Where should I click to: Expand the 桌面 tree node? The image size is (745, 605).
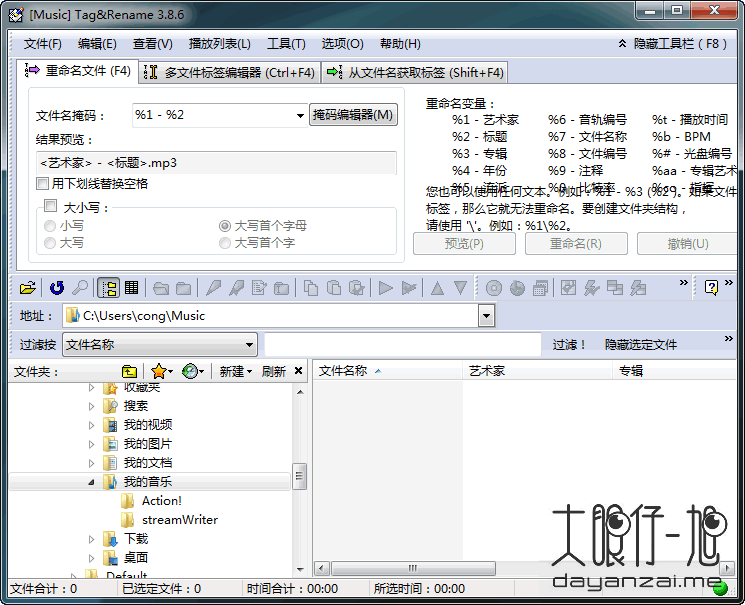[91, 558]
